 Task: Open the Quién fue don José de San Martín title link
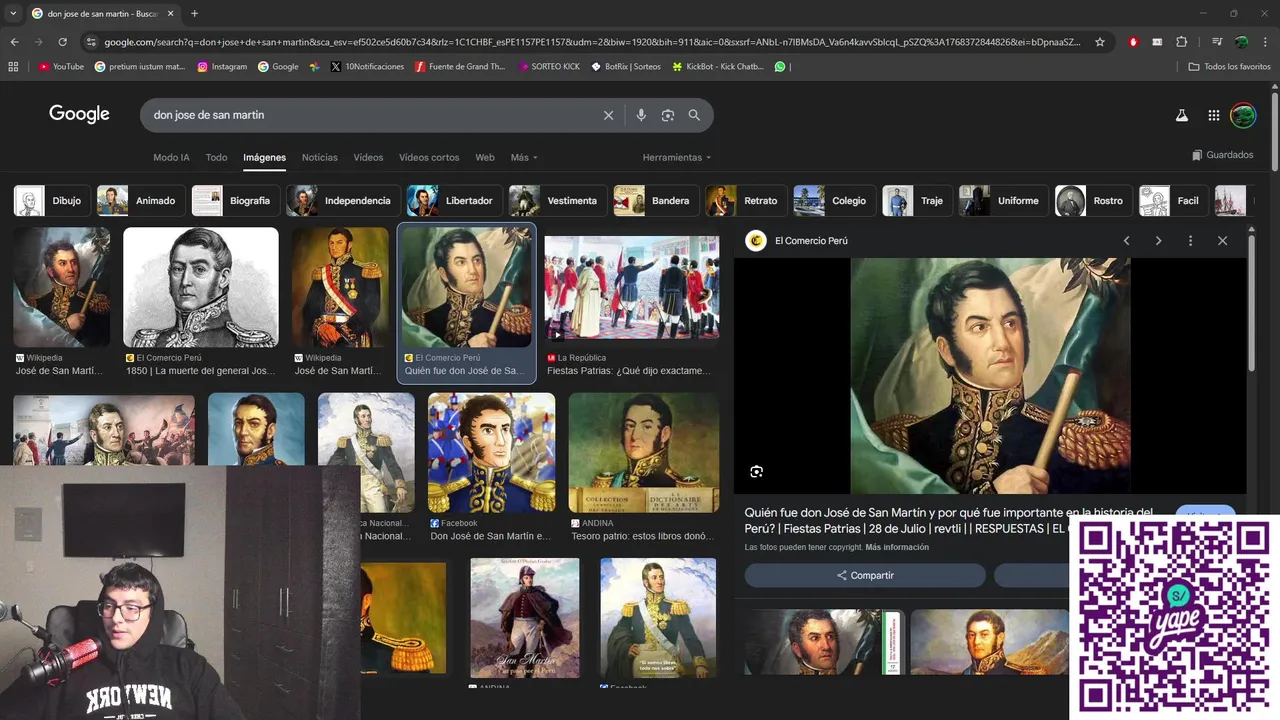coord(948,520)
